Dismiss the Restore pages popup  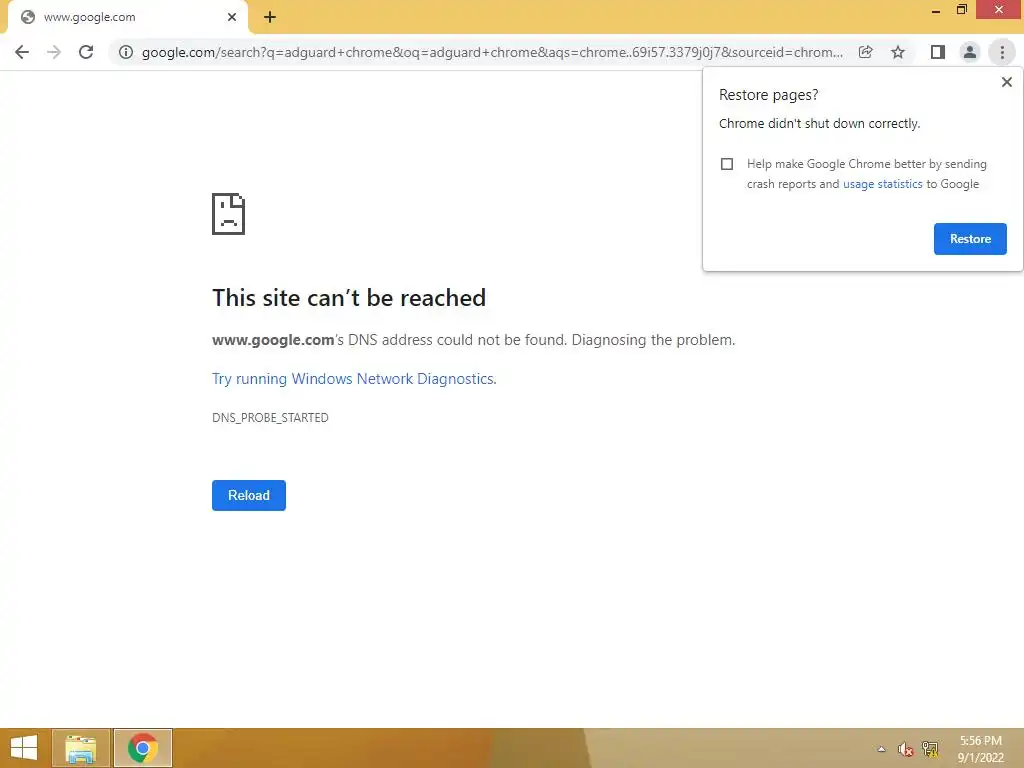[x=1006, y=82]
